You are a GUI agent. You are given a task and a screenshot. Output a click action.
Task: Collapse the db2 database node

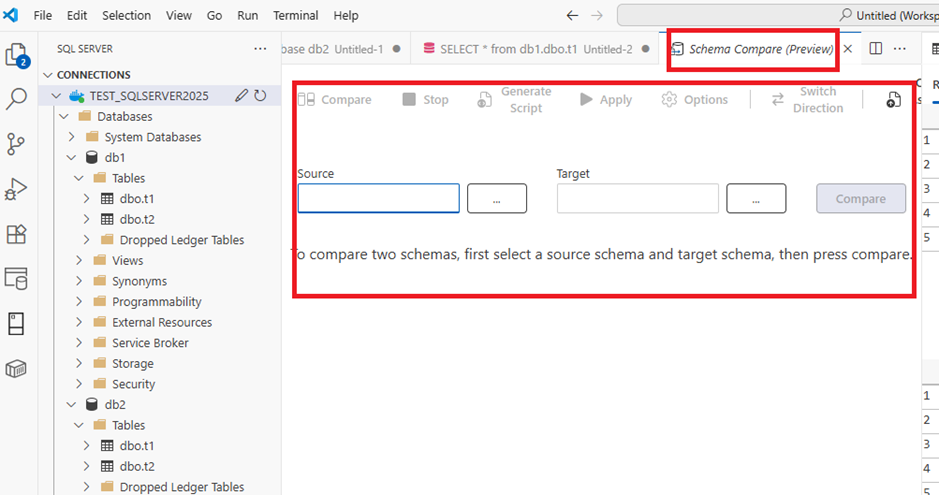71,405
